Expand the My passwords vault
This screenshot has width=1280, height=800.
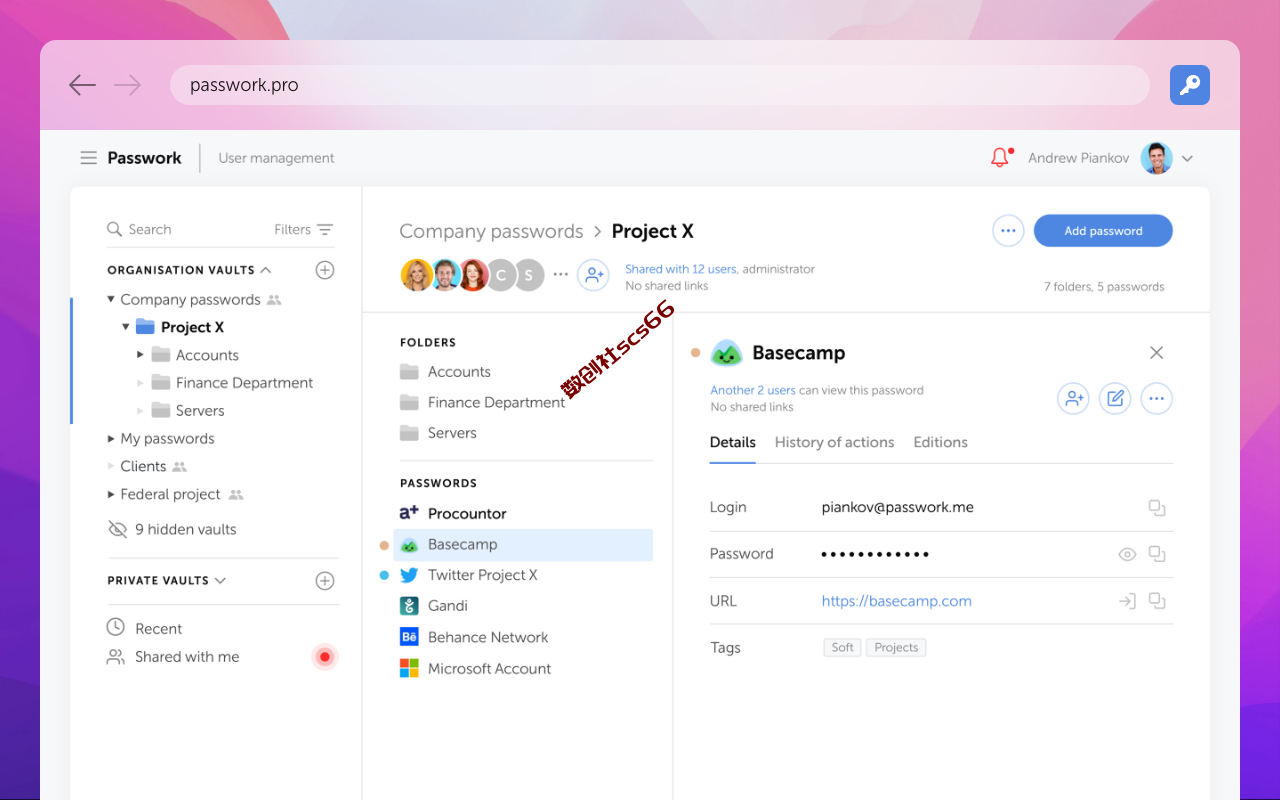111,438
